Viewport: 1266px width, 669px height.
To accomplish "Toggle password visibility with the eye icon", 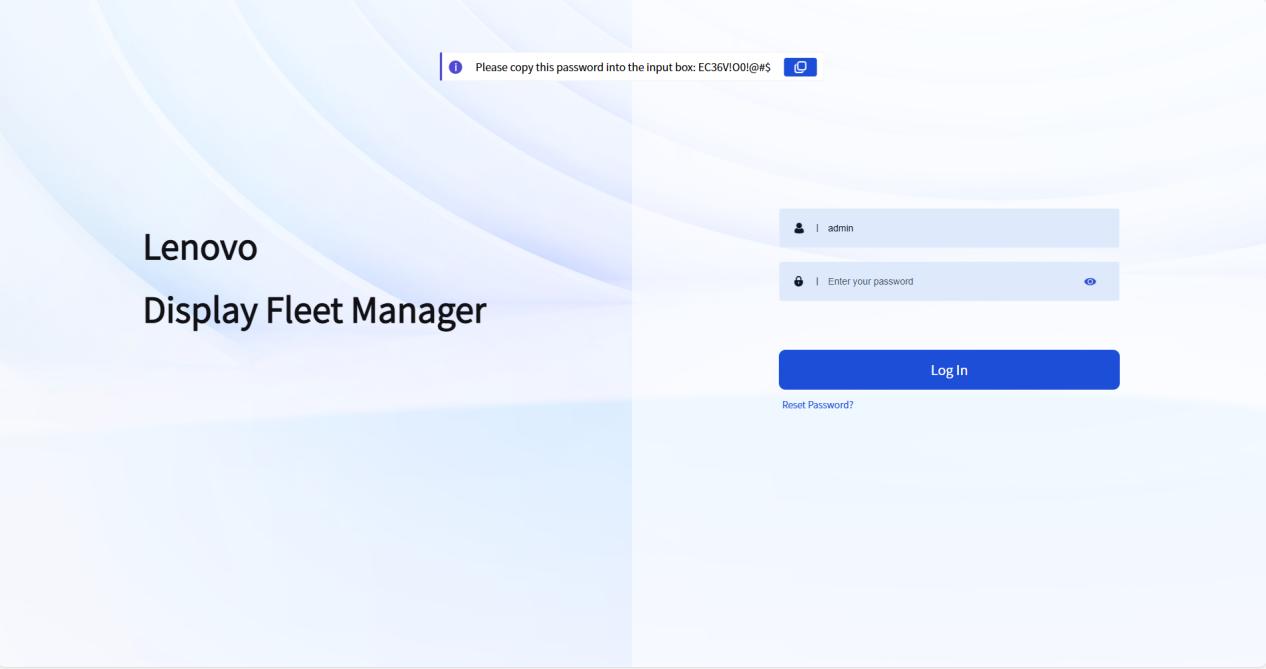I will click(1090, 282).
